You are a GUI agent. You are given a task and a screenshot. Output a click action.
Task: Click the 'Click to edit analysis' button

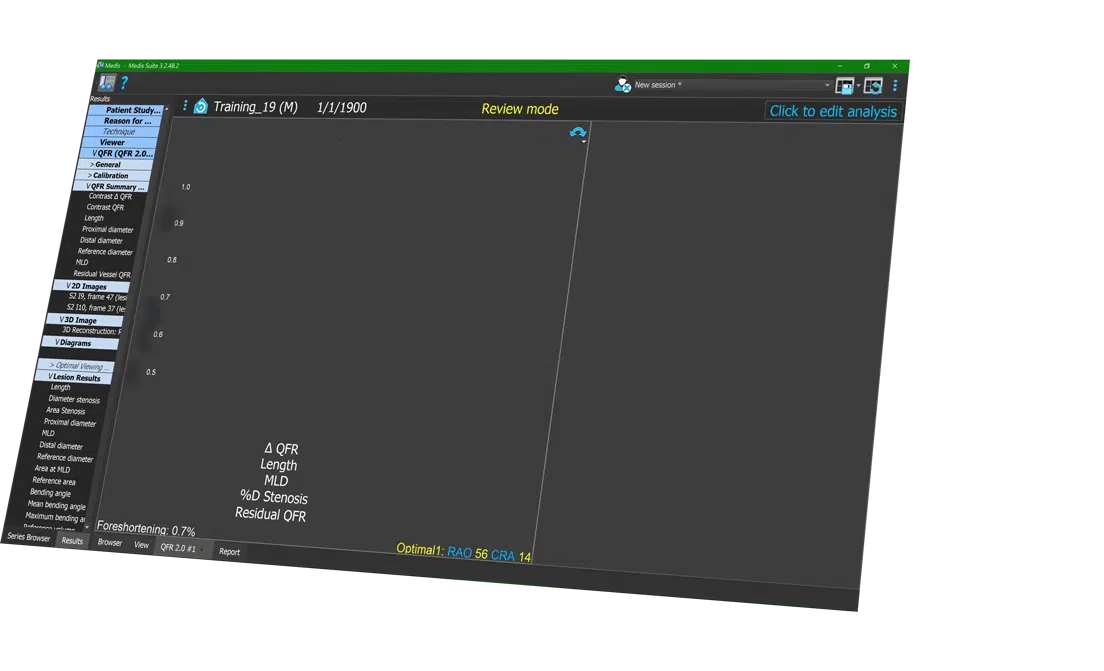point(833,111)
